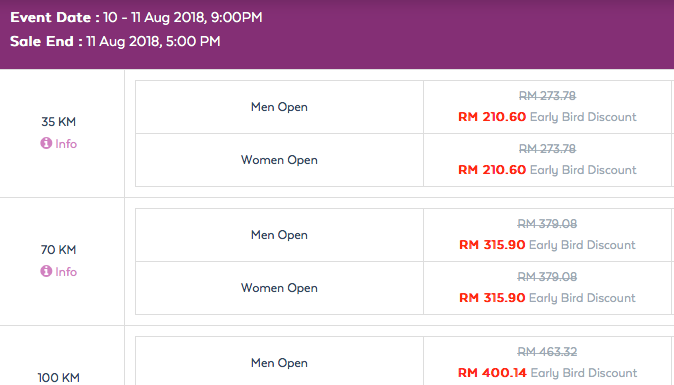Screen dimensions: 674x385
Task: Click the Event Date header text
Action: coord(136,18)
